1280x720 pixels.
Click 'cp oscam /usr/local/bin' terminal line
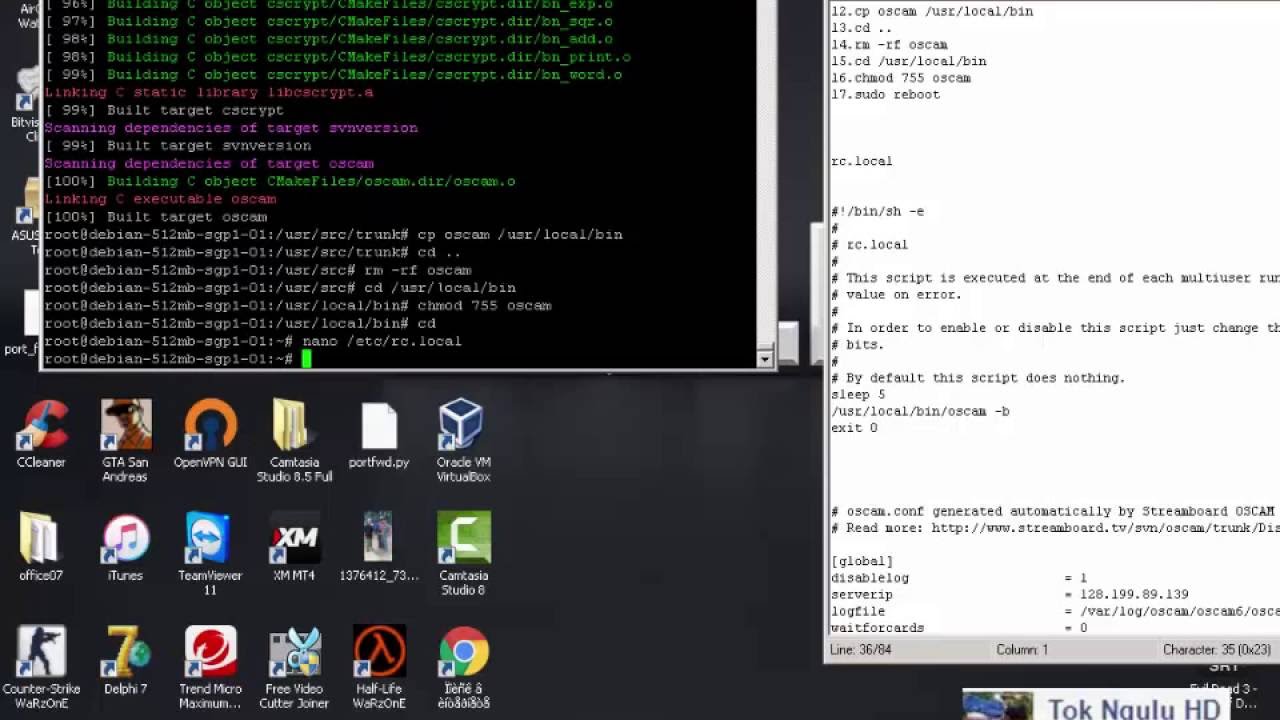(520, 234)
